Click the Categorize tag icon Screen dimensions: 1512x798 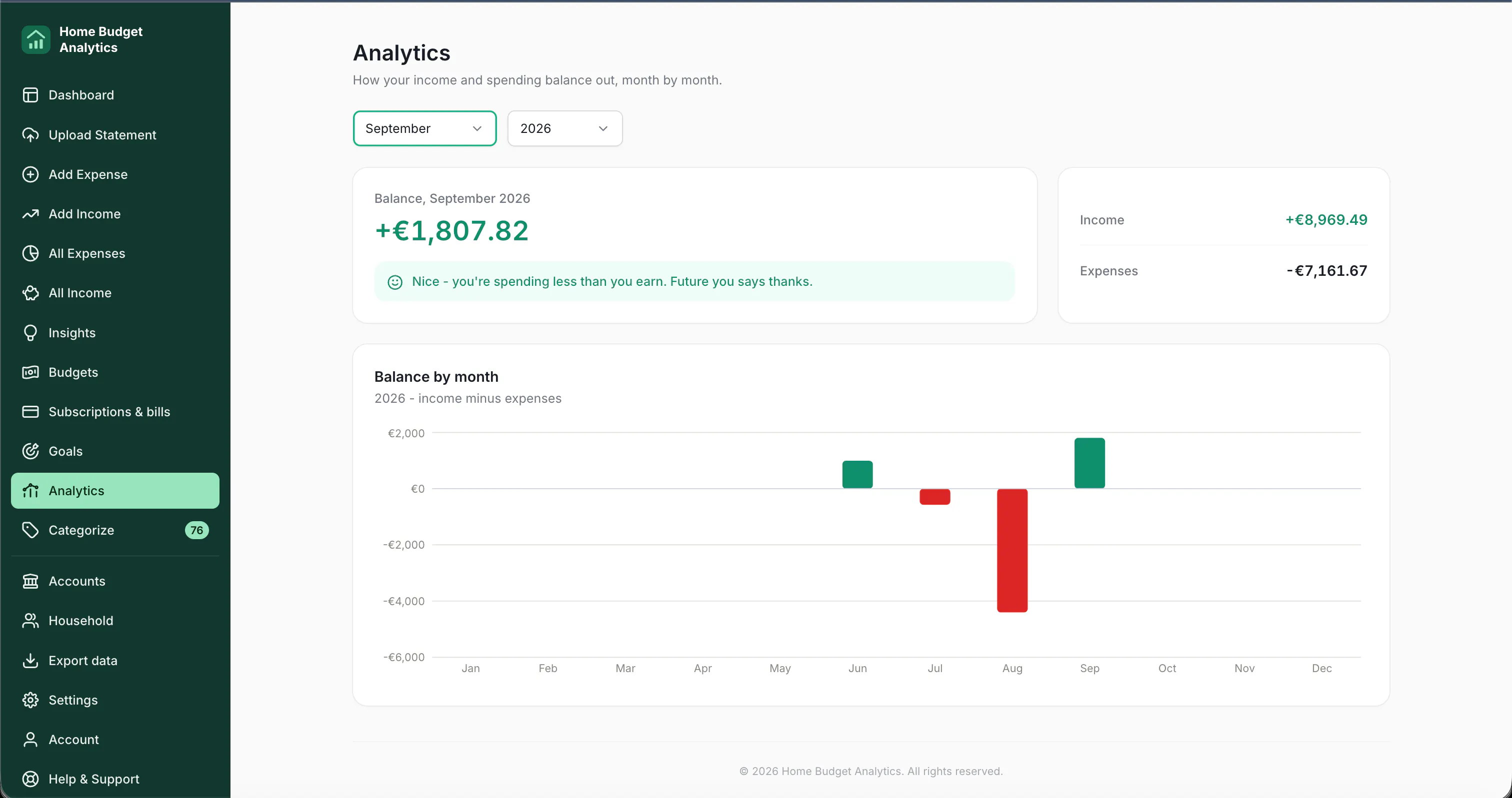pos(30,531)
